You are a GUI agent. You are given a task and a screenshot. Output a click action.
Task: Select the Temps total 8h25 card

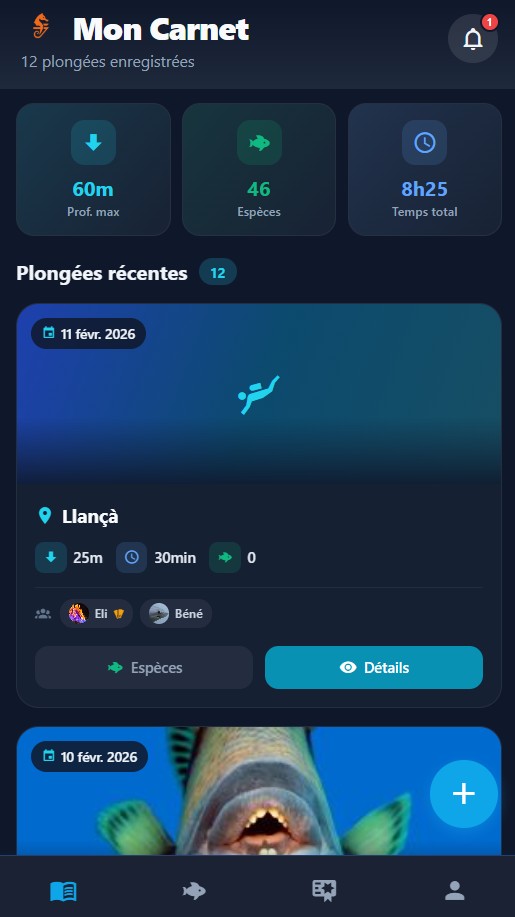coord(425,170)
